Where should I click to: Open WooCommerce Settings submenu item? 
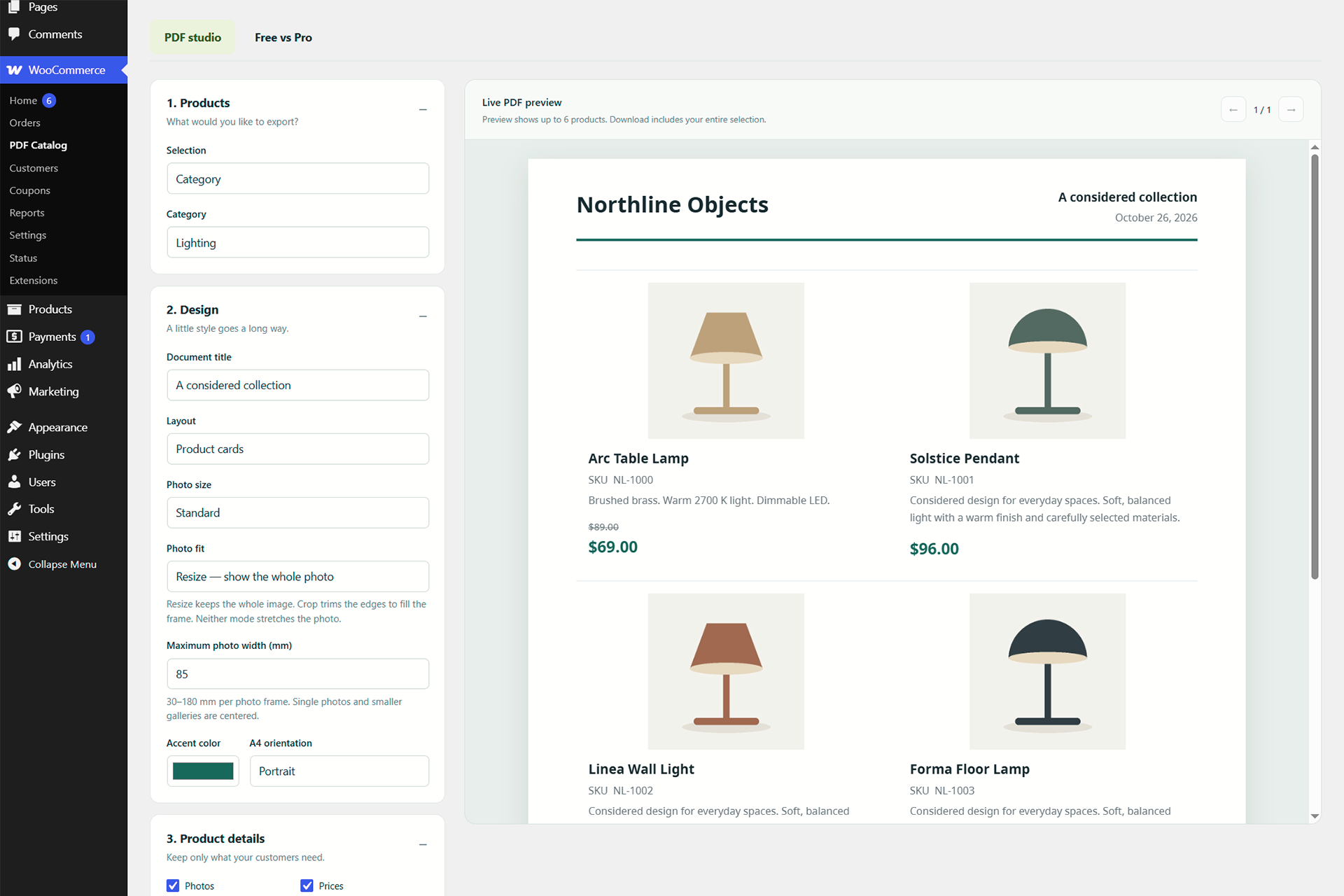tap(28, 235)
